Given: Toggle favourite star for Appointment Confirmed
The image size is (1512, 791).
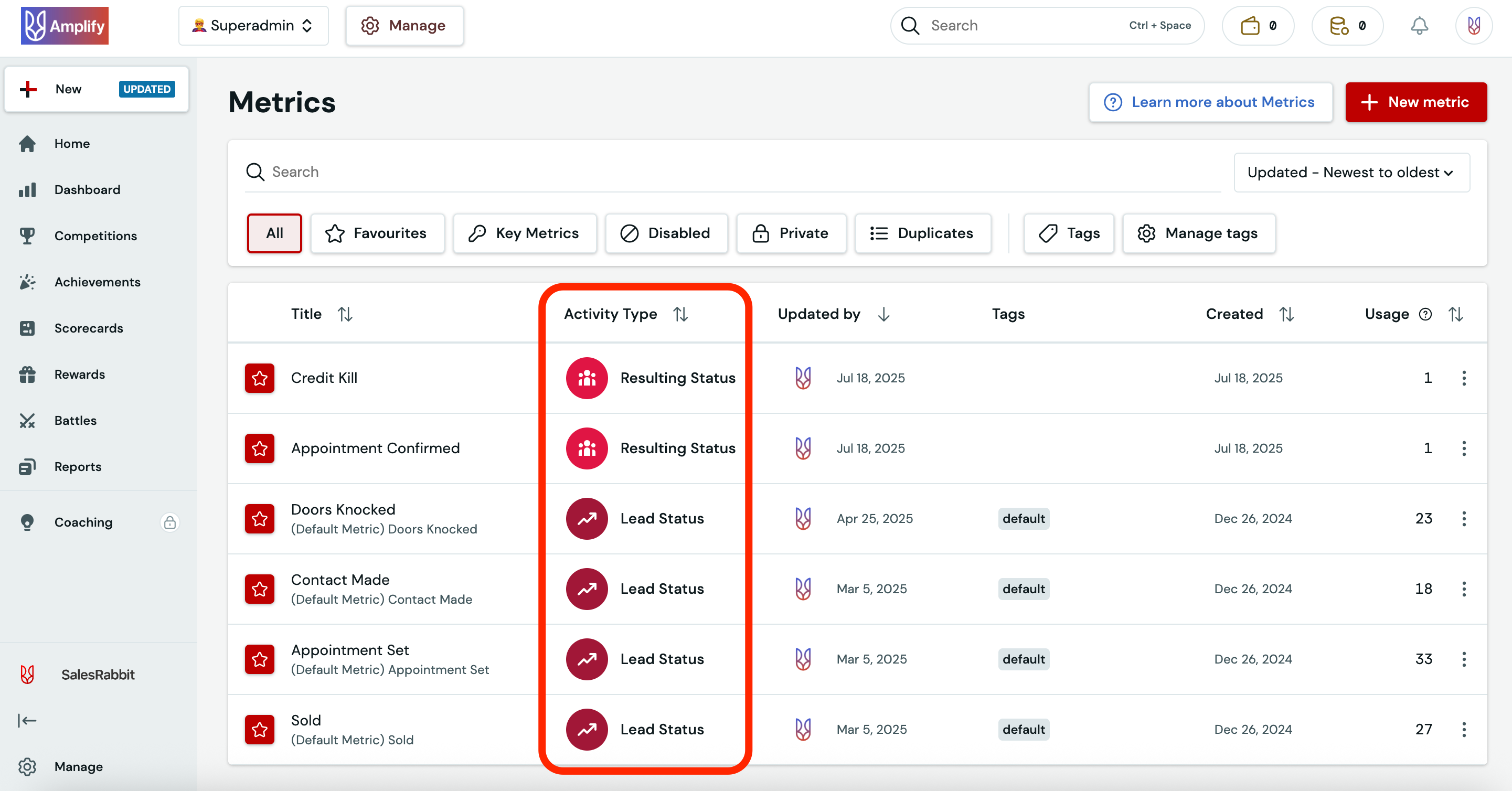Looking at the screenshot, I should [260, 449].
